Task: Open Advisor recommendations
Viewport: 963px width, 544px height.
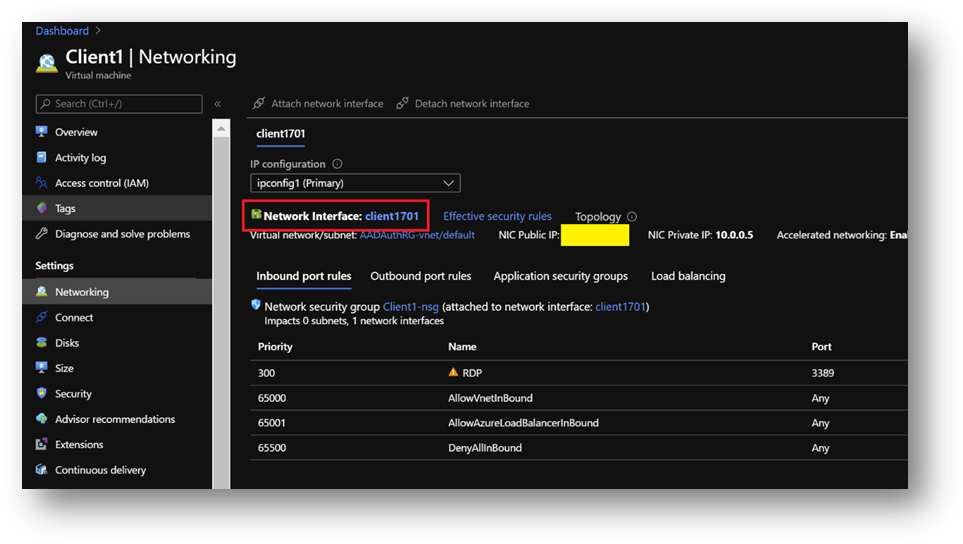Action: tap(115, 419)
